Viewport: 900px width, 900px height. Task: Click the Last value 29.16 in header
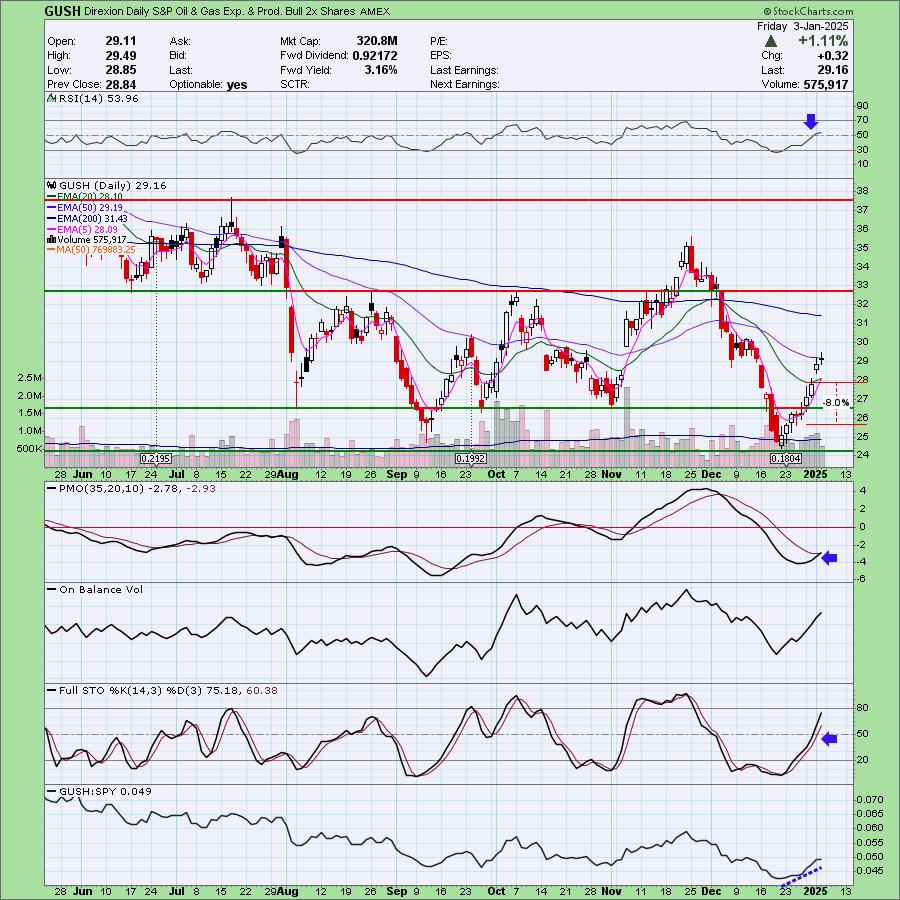pos(834,70)
